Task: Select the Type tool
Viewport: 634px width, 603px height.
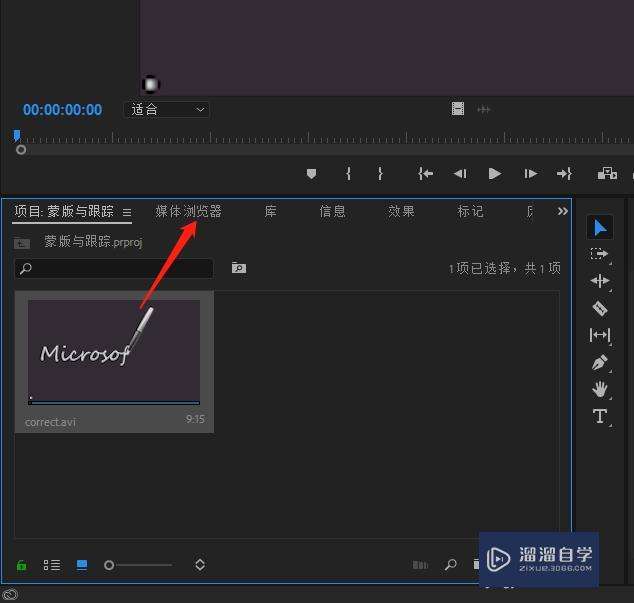Action: click(599, 417)
